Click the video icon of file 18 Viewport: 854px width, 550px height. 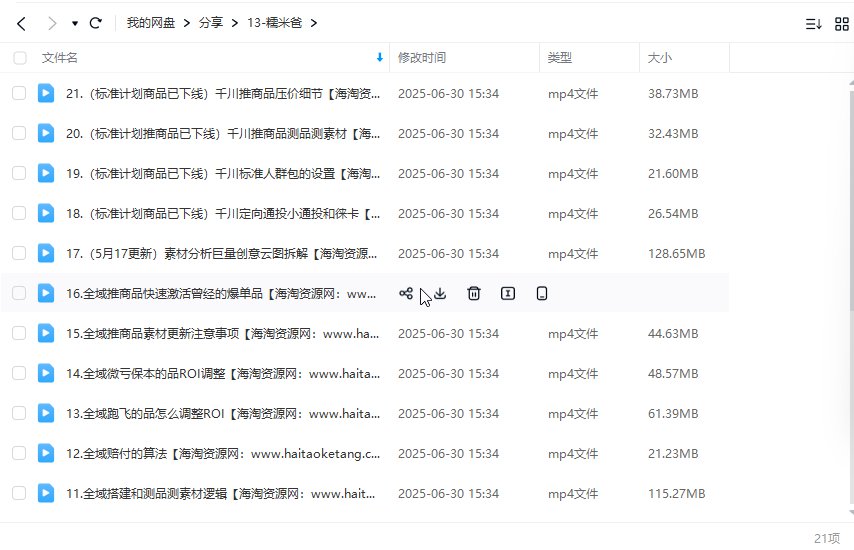click(x=46, y=213)
